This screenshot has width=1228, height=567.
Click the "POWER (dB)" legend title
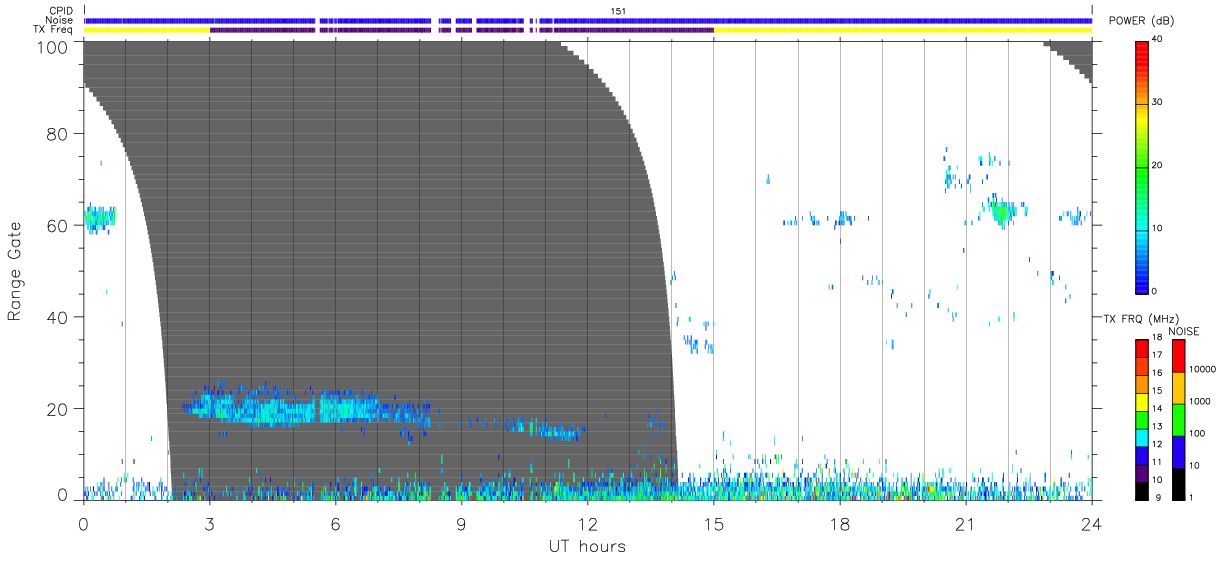[x=1141, y=21]
